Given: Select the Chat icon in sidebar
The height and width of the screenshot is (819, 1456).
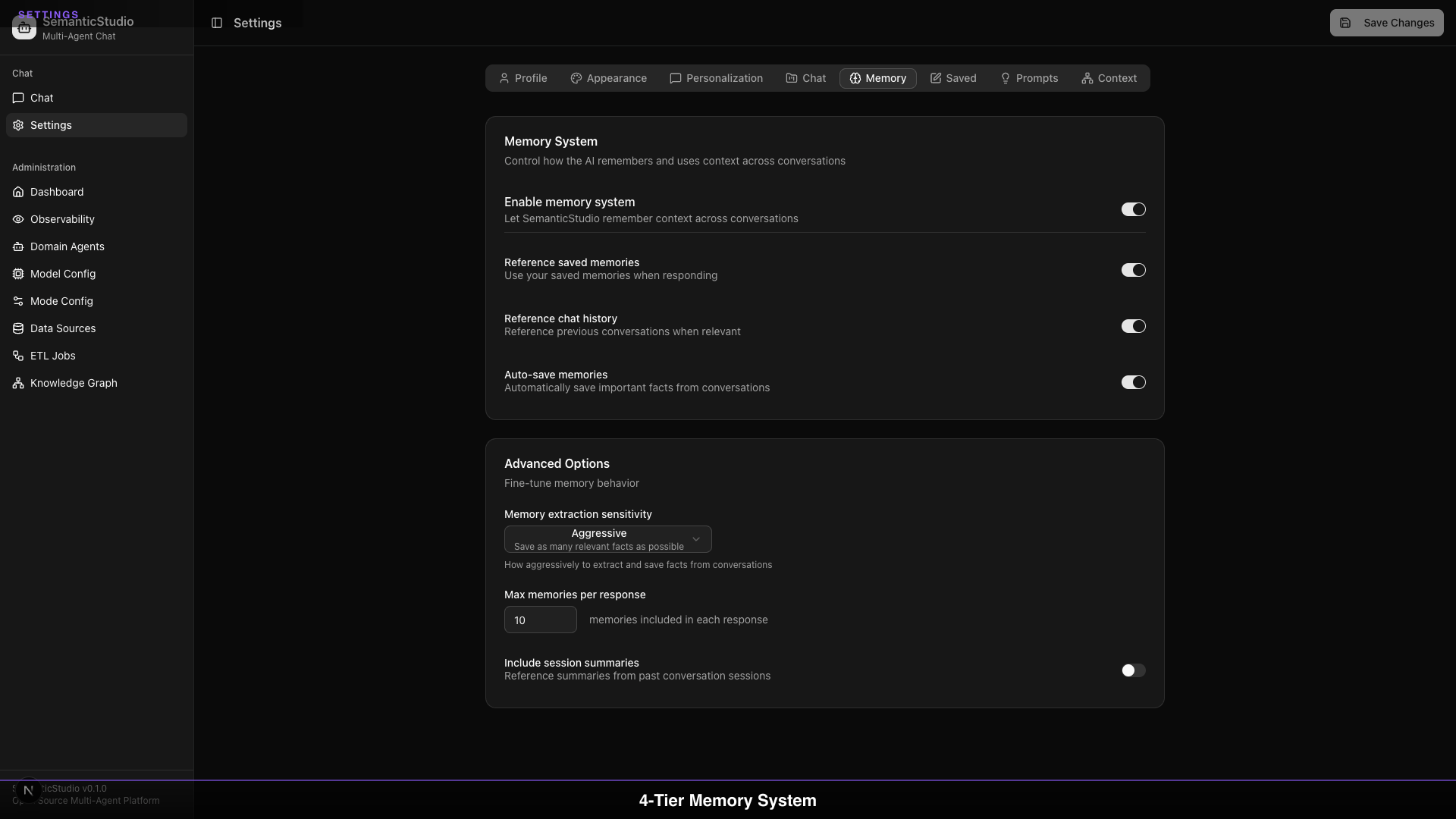Looking at the screenshot, I should click(x=42, y=98).
